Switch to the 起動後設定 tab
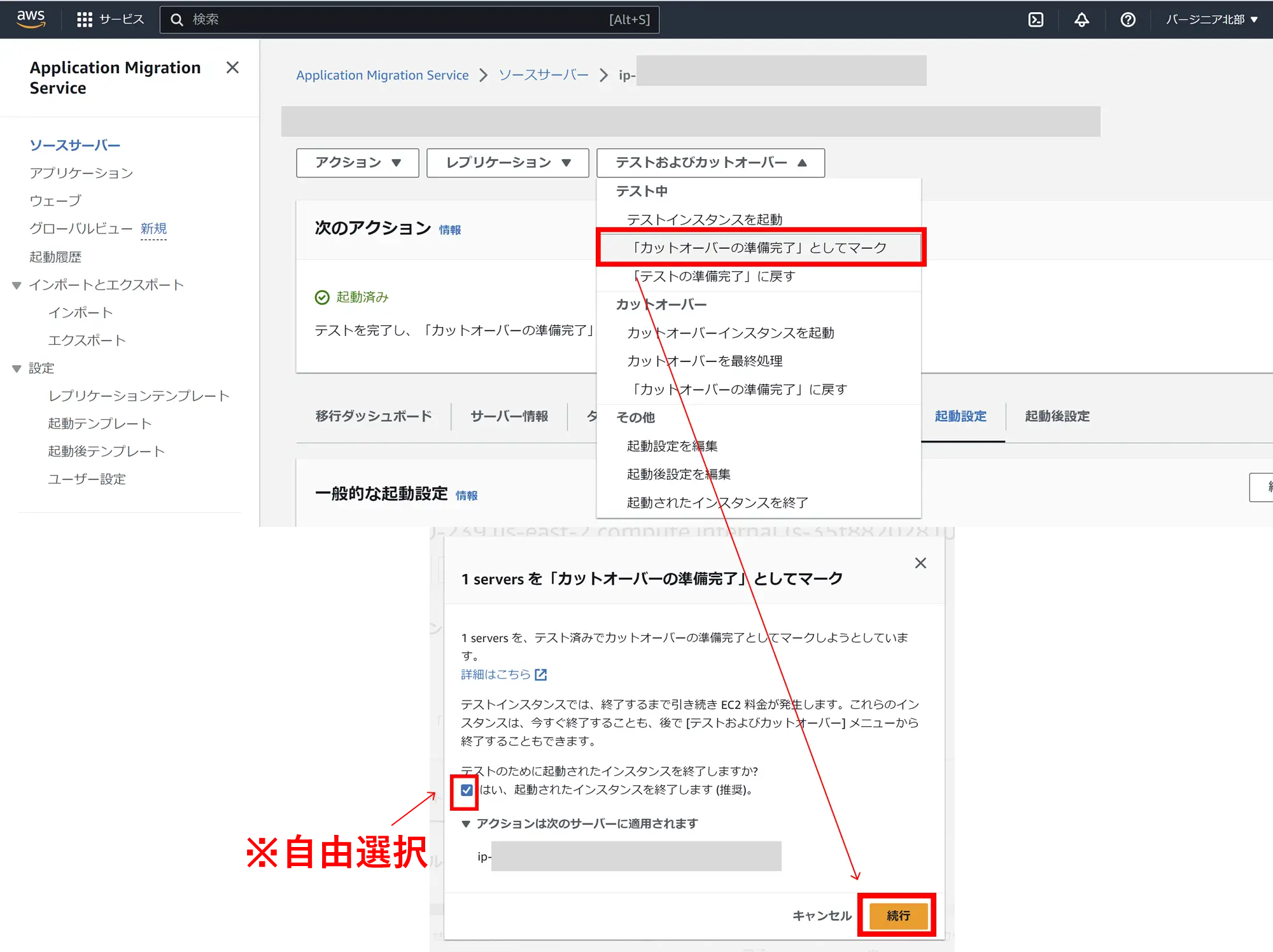The width and height of the screenshot is (1273, 952). click(1057, 416)
